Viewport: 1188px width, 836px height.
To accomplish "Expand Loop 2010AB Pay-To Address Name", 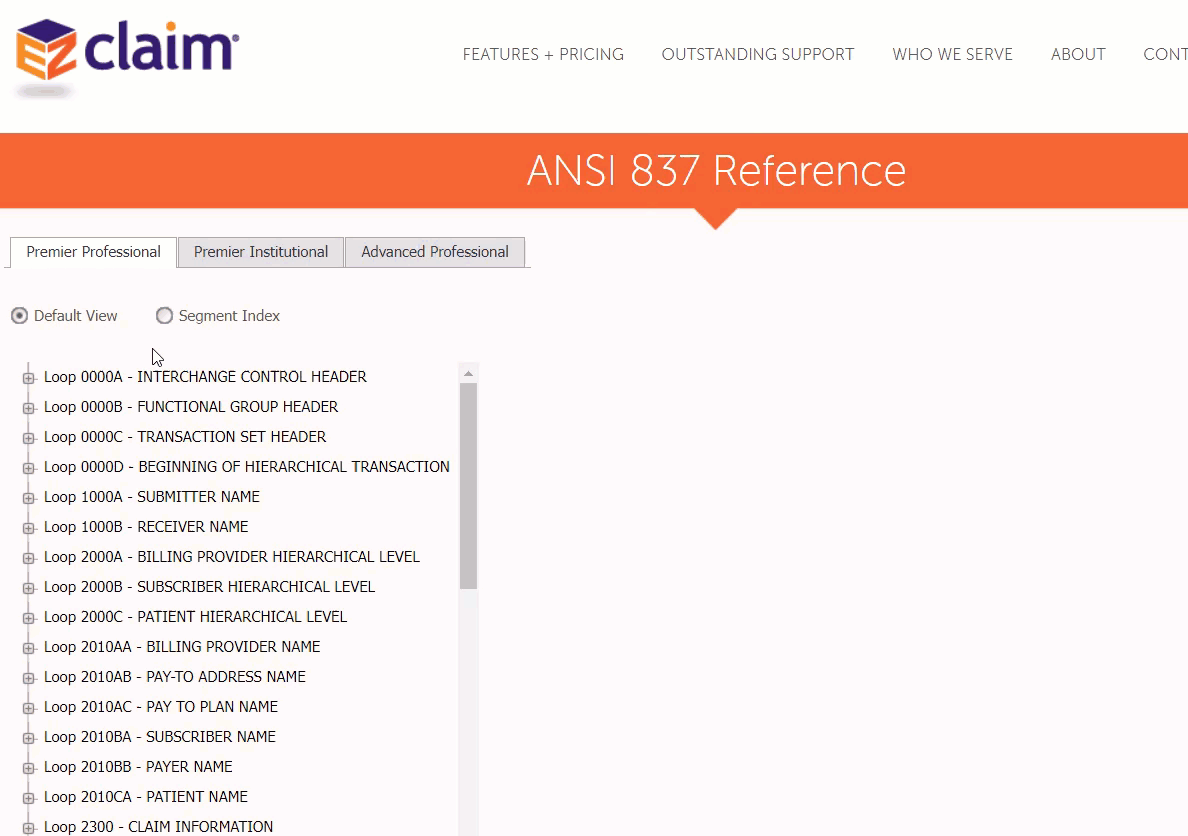I will point(29,678).
